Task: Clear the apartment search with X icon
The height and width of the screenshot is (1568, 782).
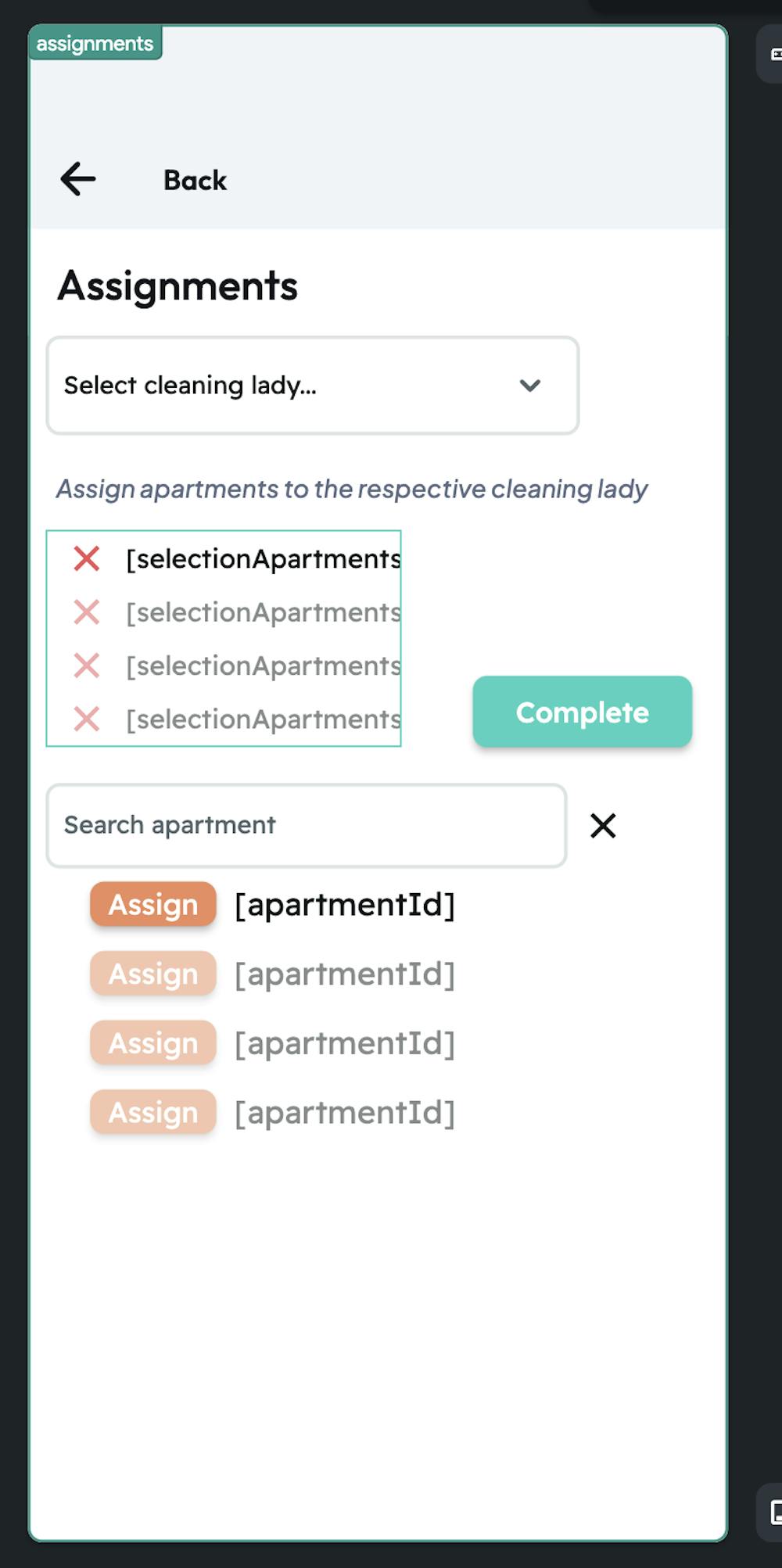Action: coord(603,825)
